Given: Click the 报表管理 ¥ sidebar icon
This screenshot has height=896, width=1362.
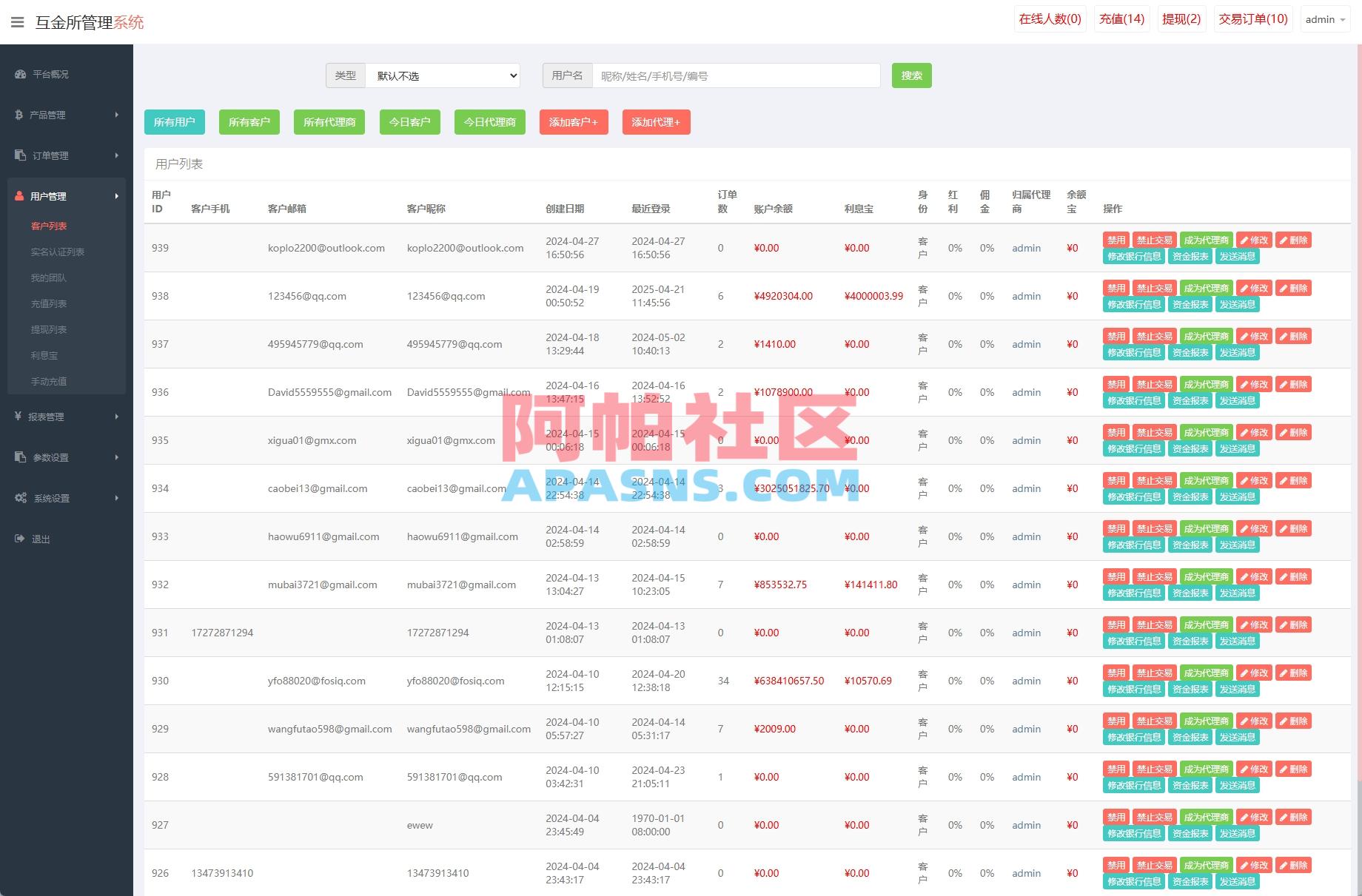Looking at the screenshot, I should click(x=18, y=417).
